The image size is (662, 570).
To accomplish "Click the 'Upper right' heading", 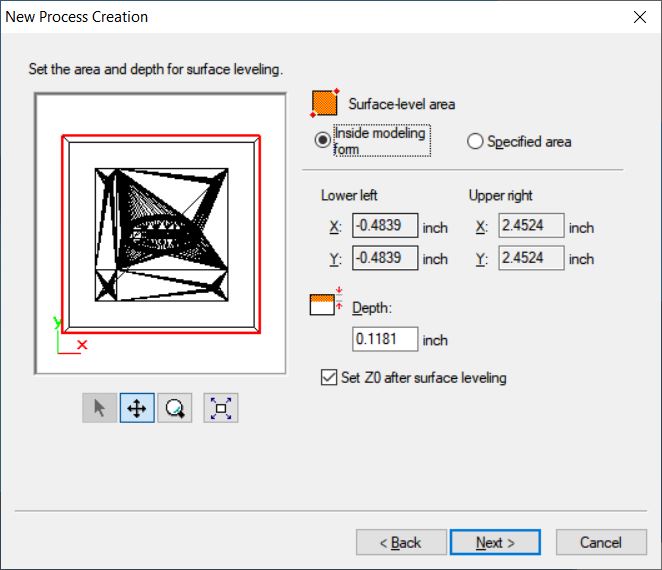I will pyautogui.click(x=501, y=195).
